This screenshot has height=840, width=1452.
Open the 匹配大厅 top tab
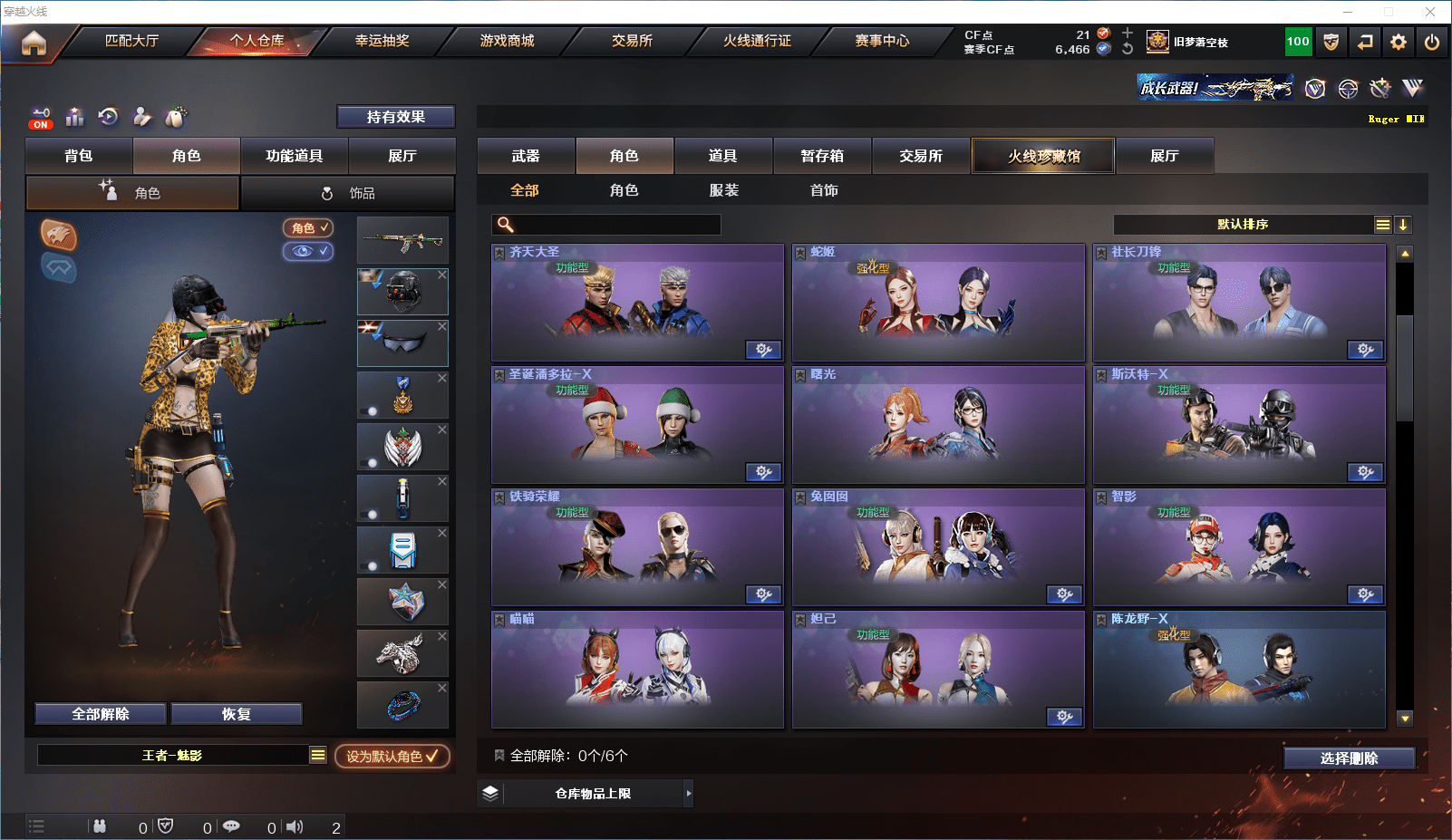click(132, 41)
